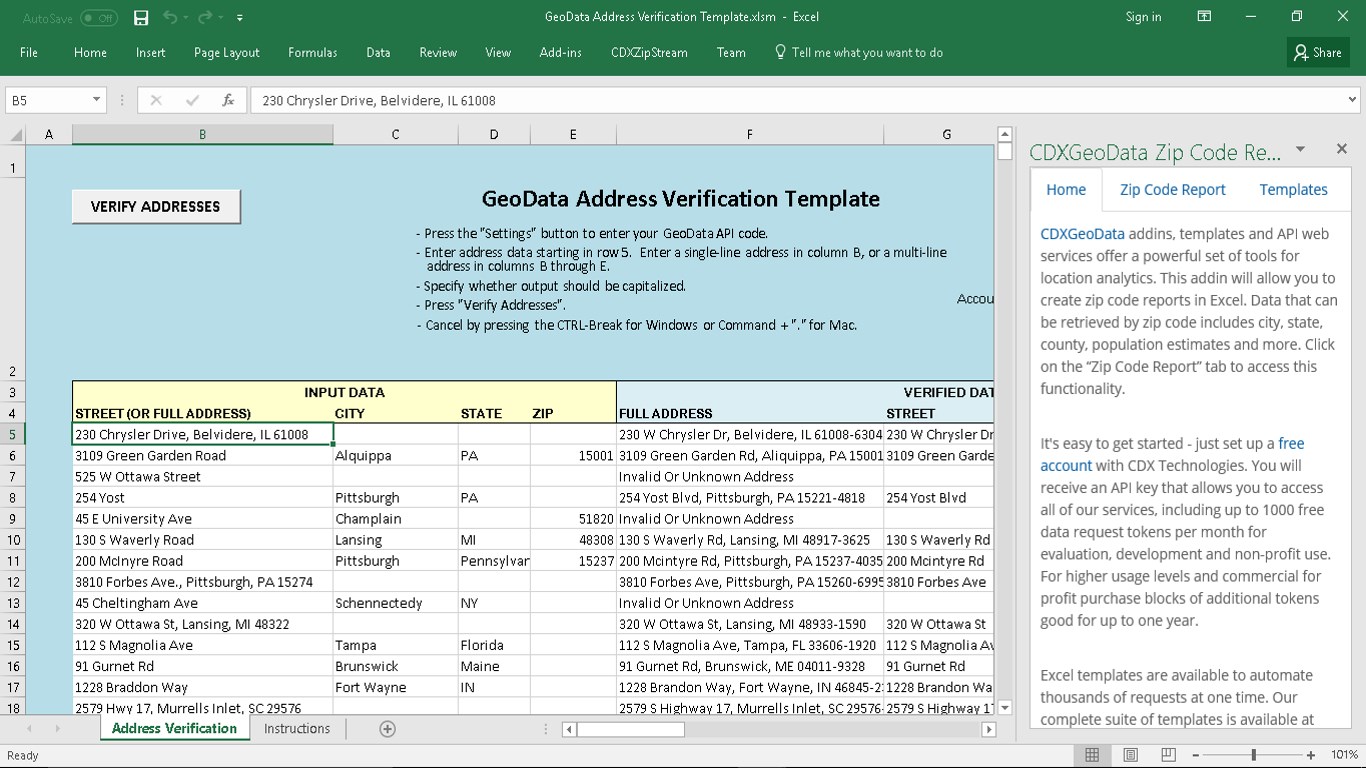Open the Name Box dropdown
Viewport: 1366px width, 768px height.
click(96, 100)
